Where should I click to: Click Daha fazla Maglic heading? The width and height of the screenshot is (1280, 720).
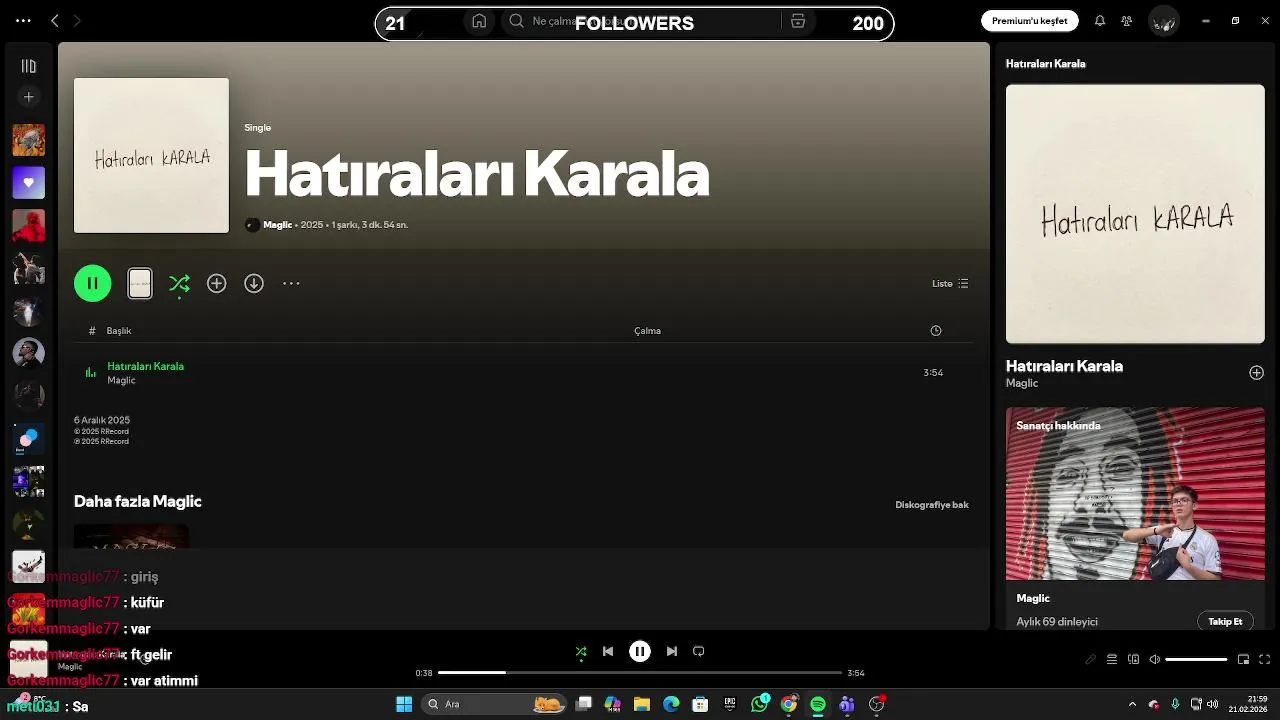138,502
